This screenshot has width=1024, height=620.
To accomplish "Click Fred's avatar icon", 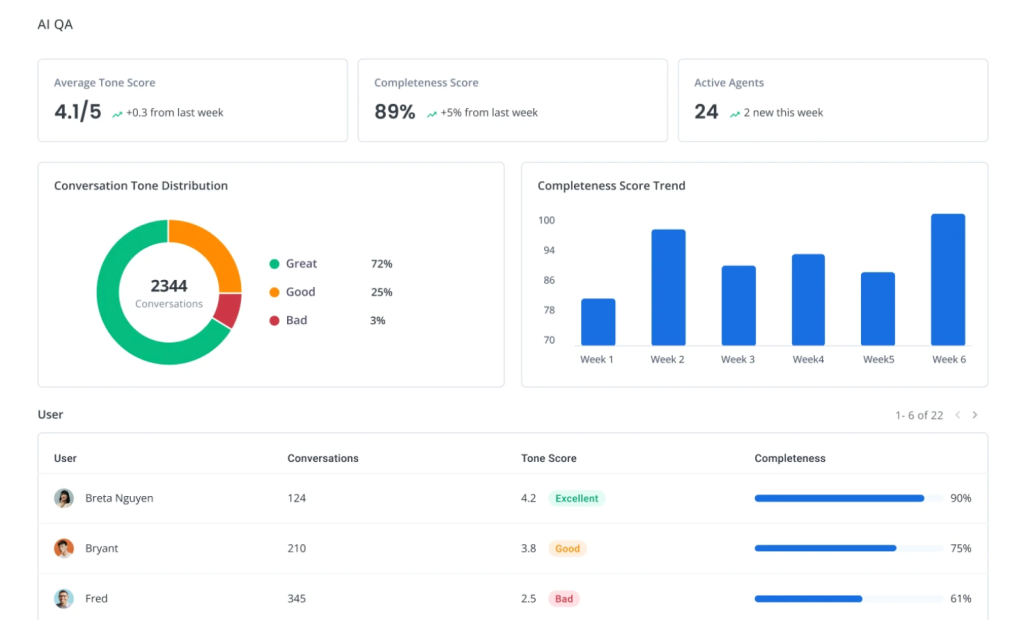I will point(64,599).
